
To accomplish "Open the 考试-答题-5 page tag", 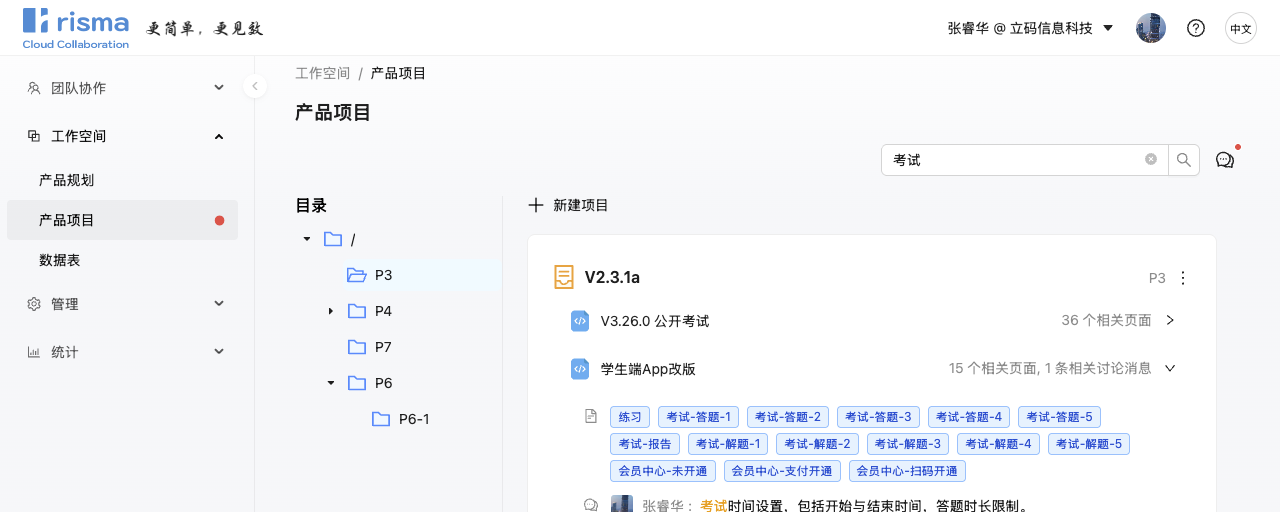I will [1059, 417].
